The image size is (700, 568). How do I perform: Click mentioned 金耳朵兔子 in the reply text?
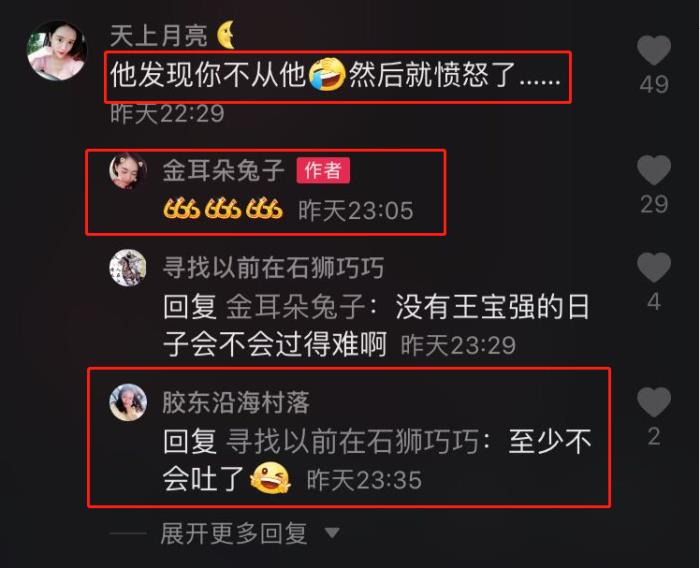click(296, 307)
